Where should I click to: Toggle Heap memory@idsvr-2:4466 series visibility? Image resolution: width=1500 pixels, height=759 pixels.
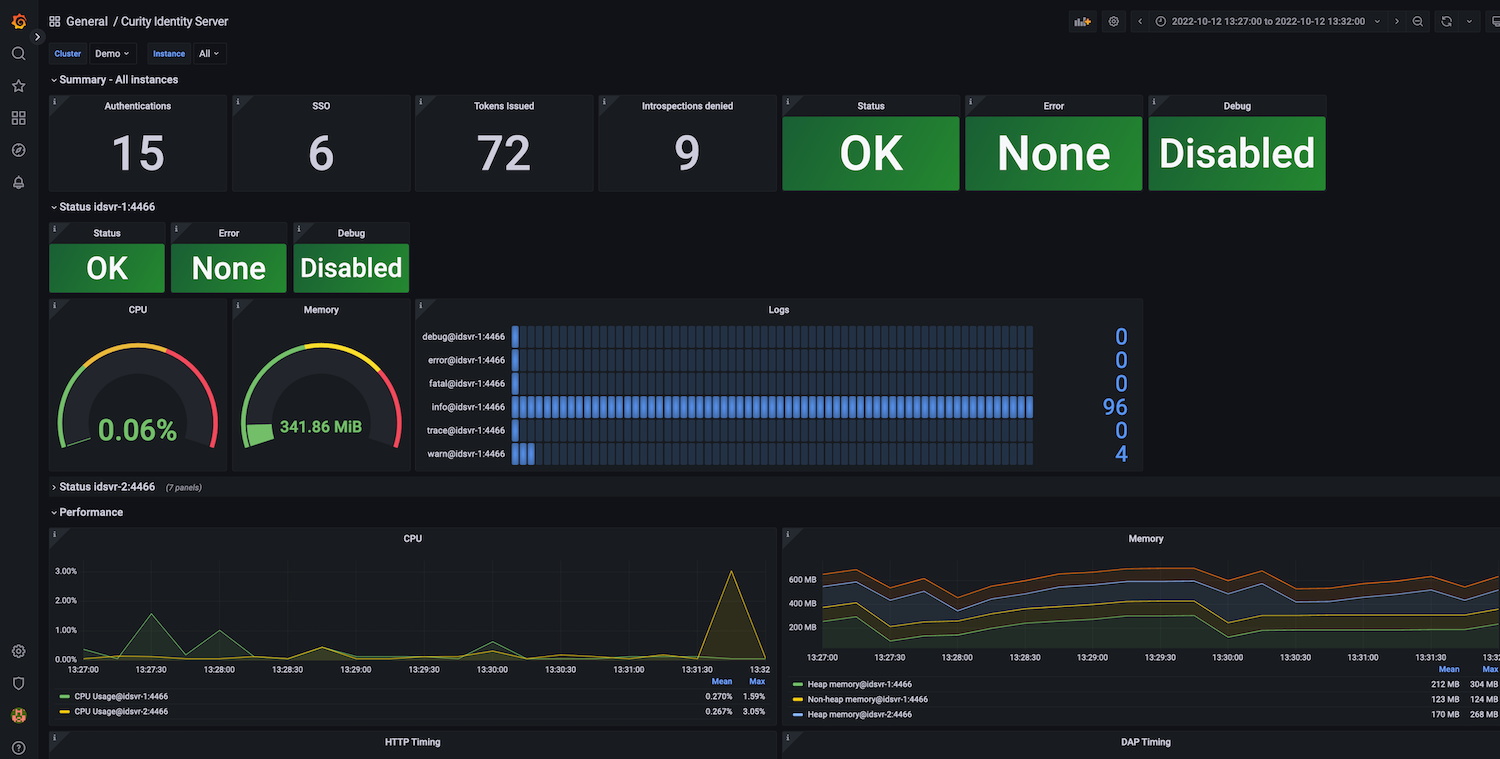tap(860, 715)
